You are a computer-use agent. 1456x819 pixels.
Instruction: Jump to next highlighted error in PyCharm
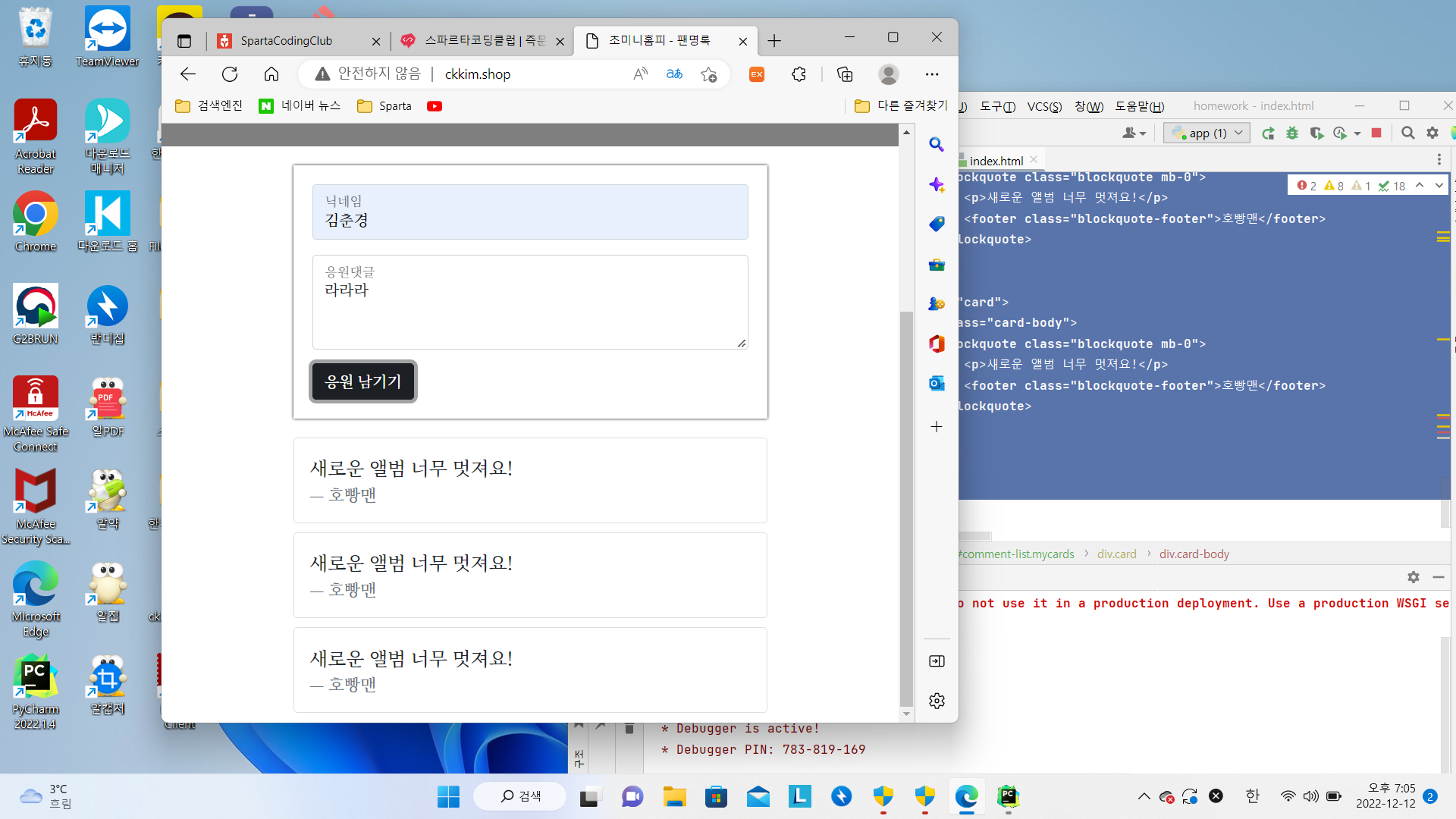pos(1439,185)
